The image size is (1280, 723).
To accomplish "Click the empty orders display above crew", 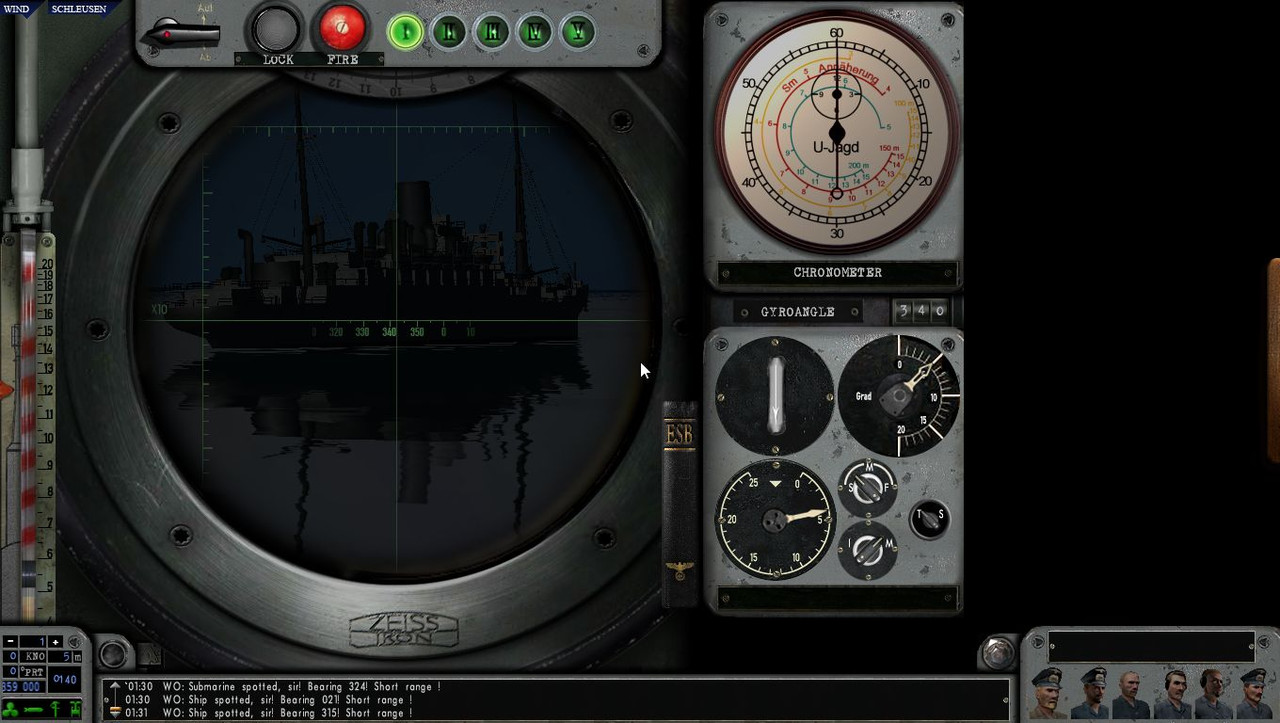I will pyautogui.click(x=1151, y=646).
